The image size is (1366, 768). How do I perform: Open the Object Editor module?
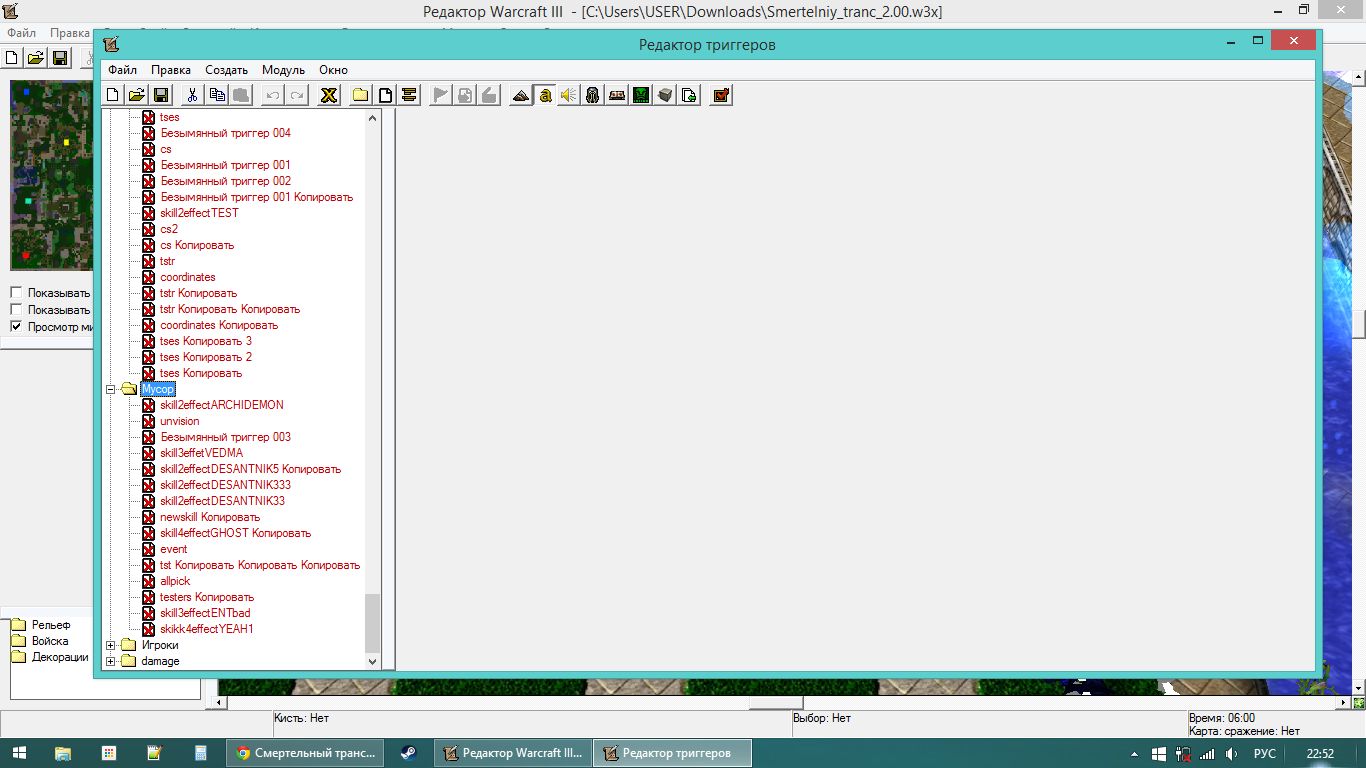pyautogui.click(x=592, y=95)
